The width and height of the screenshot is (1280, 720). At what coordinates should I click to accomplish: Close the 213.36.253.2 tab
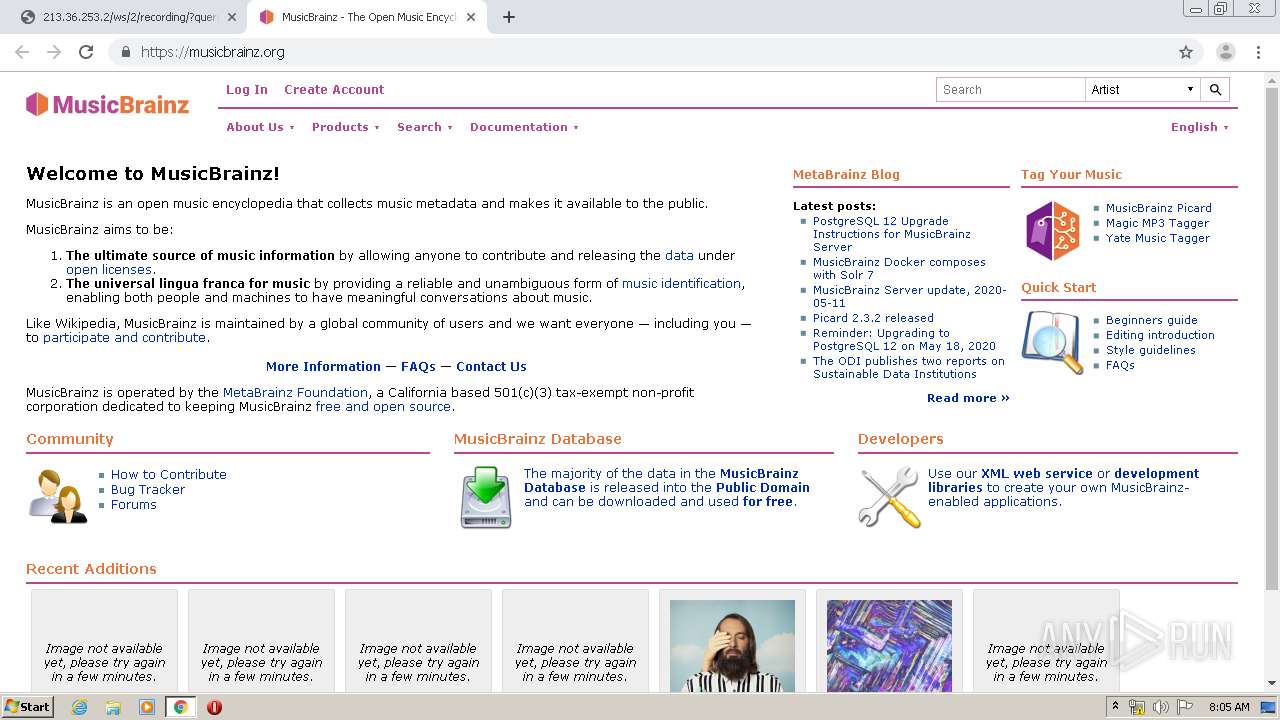[232, 17]
